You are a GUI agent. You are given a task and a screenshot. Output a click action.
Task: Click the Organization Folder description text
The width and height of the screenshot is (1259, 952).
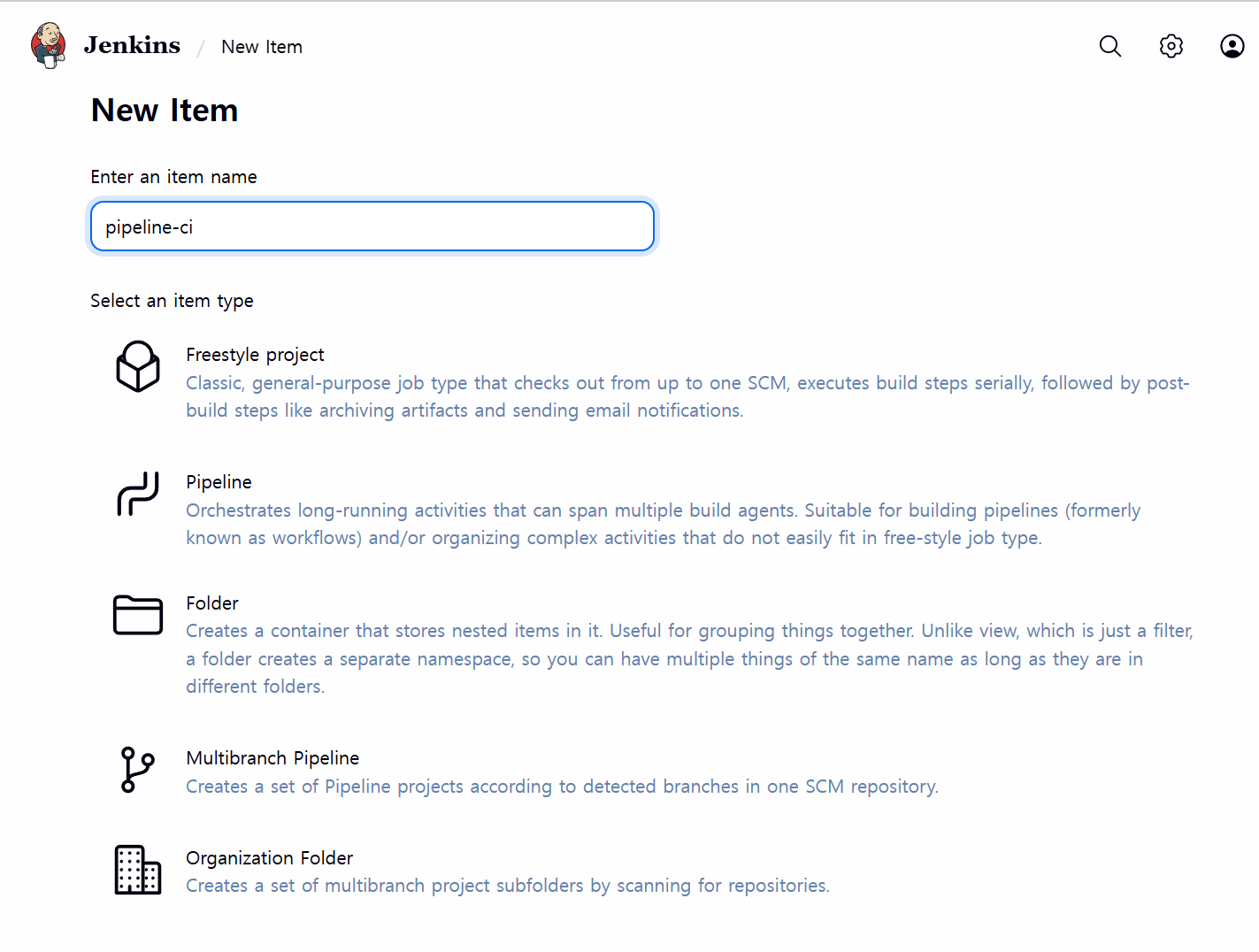[508, 886]
